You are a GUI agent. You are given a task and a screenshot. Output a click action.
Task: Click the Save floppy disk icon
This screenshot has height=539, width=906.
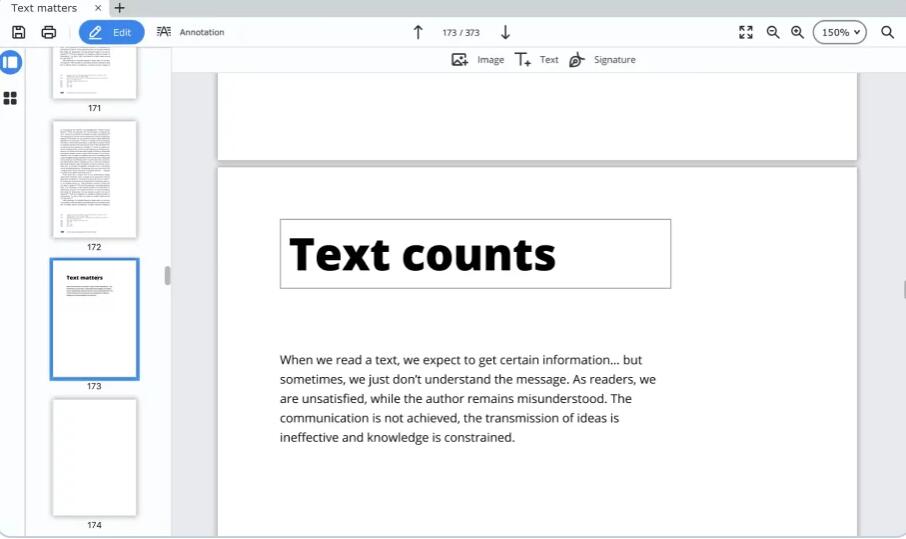(18, 32)
